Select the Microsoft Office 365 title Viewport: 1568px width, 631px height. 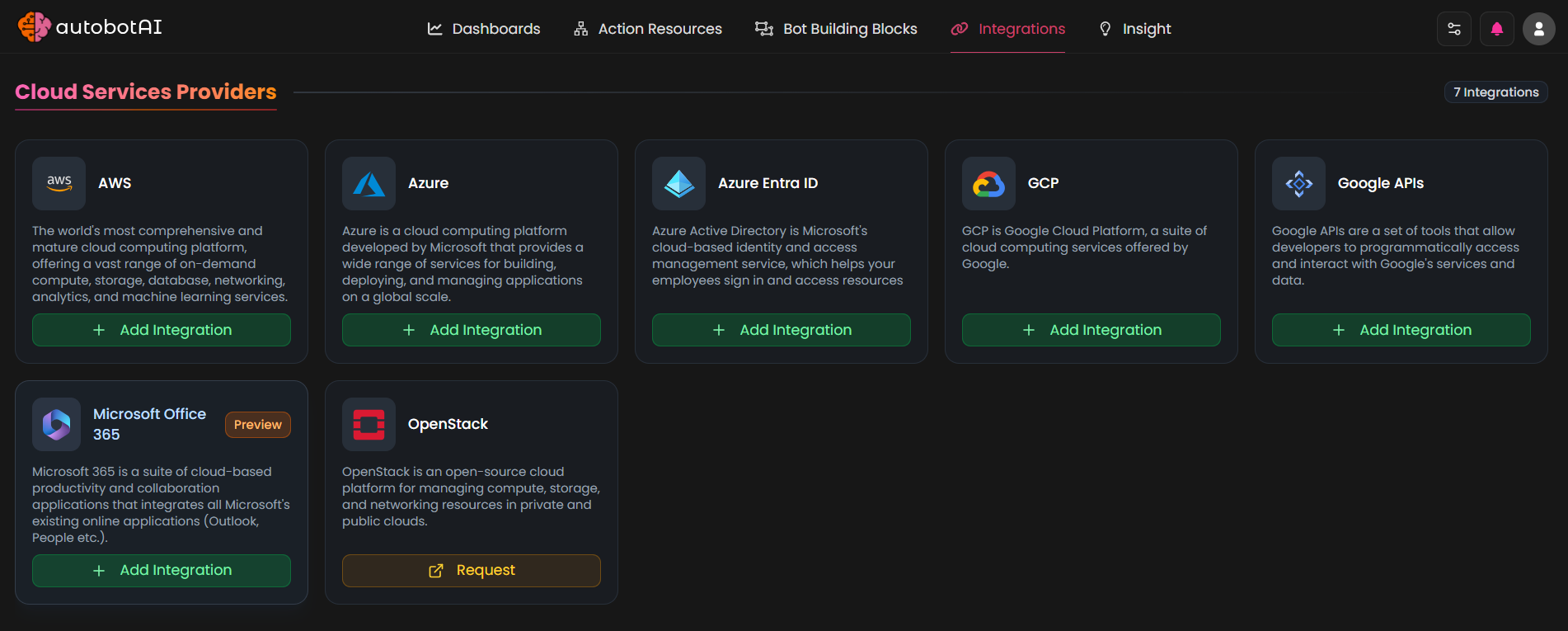pyautogui.click(x=149, y=424)
